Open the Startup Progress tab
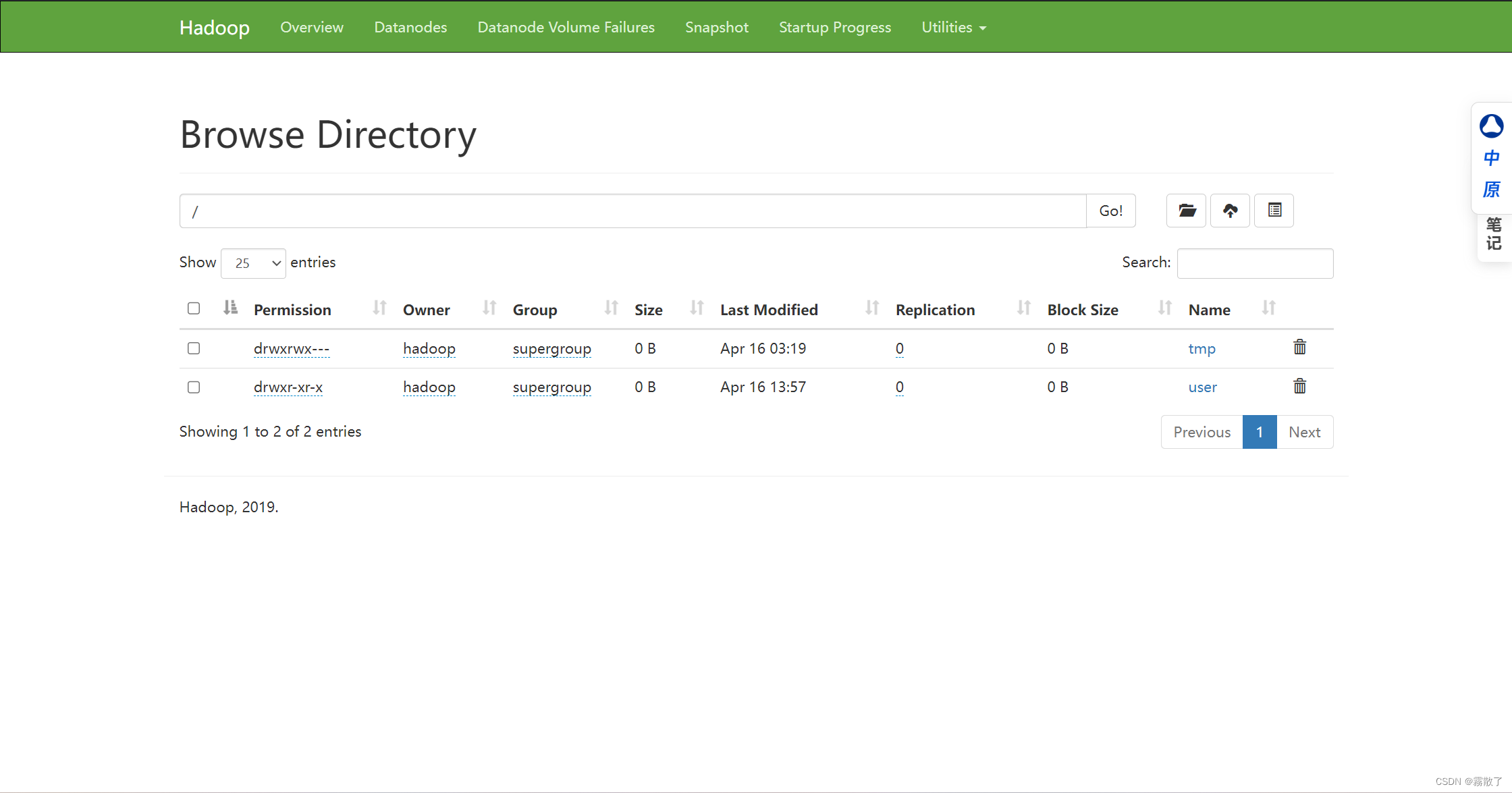1512x793 pixels. pos(835,27)
